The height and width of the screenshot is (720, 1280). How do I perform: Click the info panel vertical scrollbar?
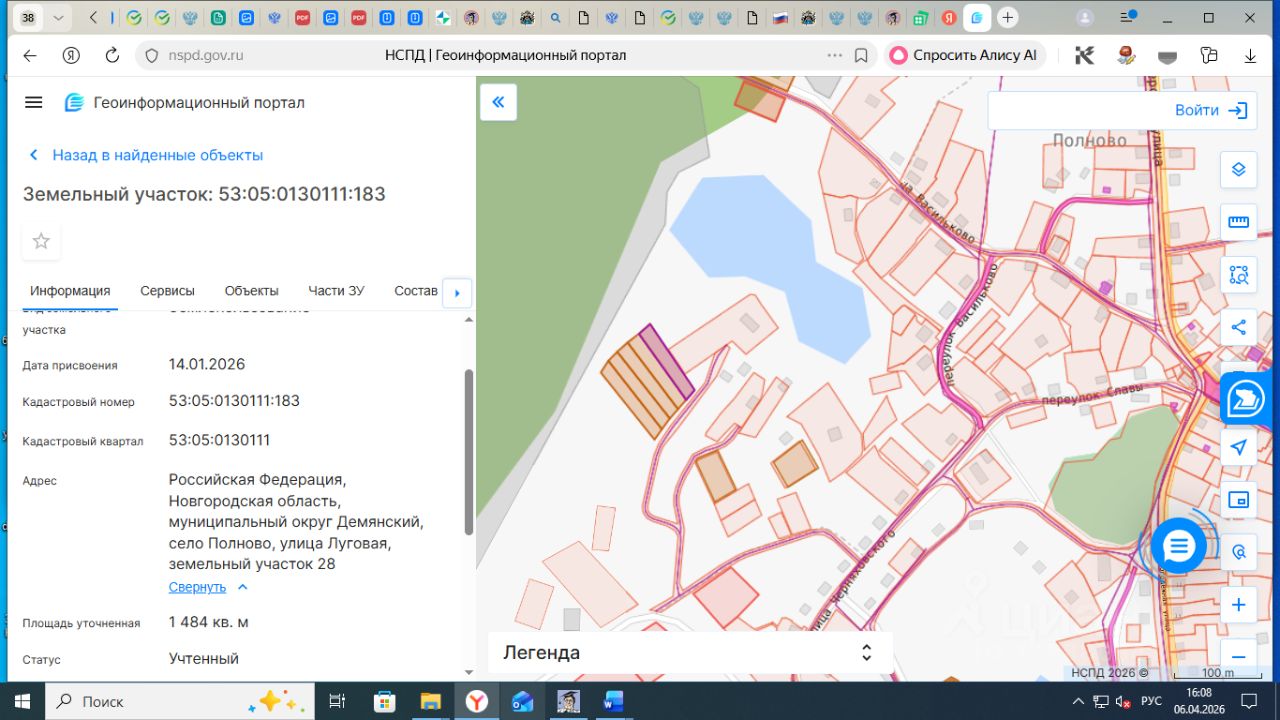[469, 450]
